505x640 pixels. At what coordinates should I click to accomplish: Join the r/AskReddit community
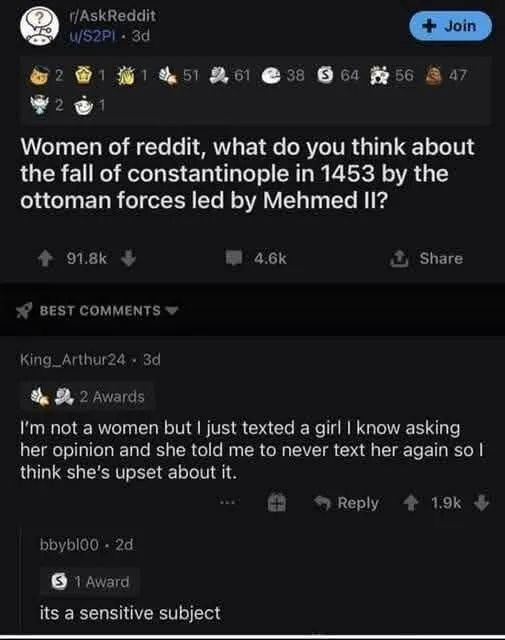coord(450,26)
